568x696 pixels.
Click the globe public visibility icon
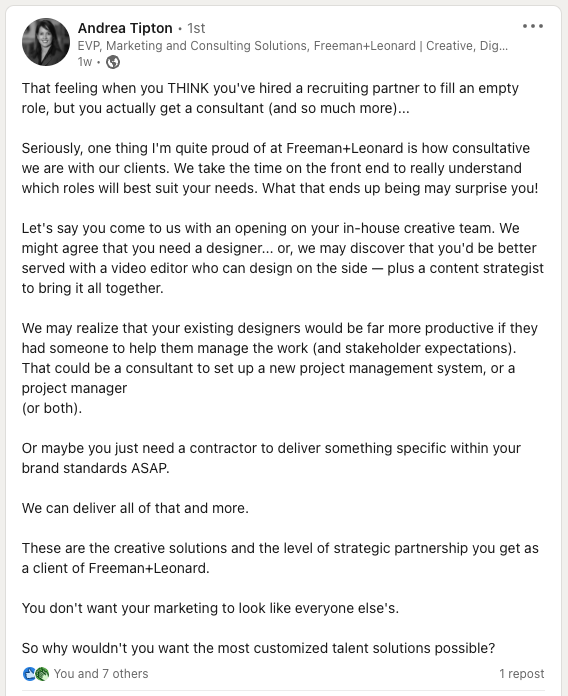113,62
